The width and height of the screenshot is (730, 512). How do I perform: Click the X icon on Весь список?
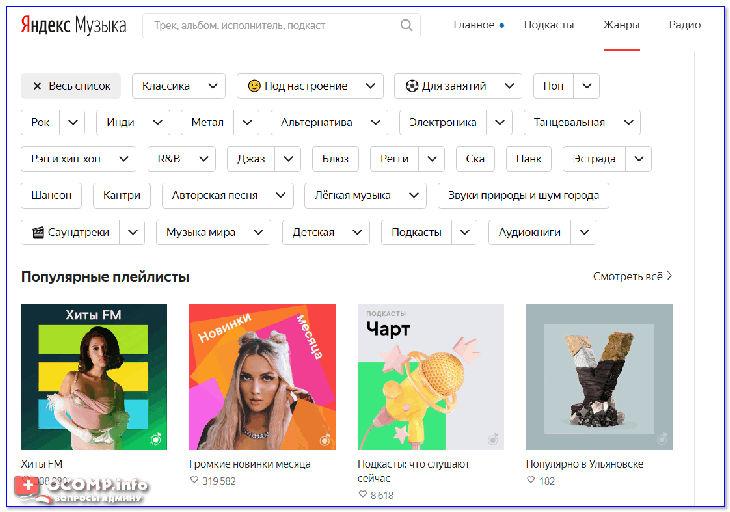37,86
